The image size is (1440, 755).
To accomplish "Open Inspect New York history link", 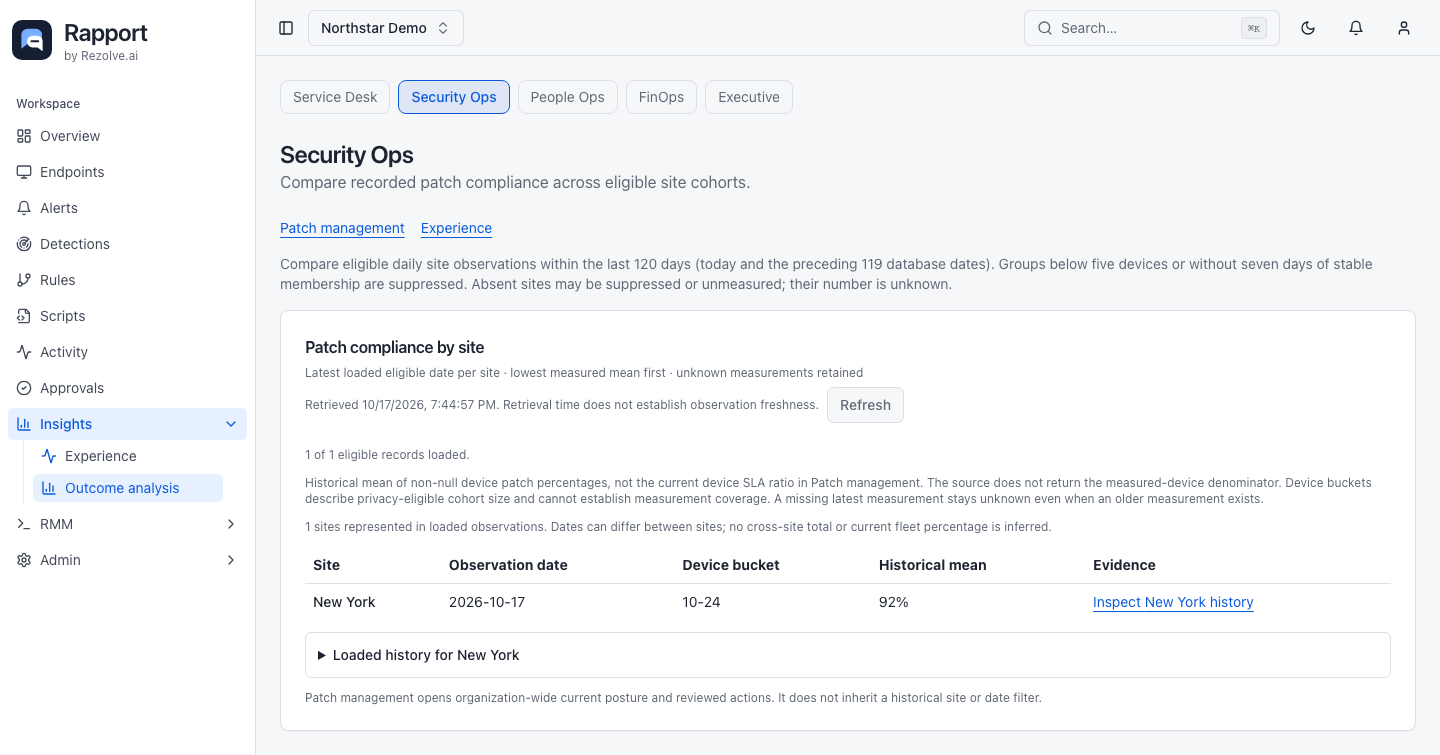I will [x=1173, y=602].
